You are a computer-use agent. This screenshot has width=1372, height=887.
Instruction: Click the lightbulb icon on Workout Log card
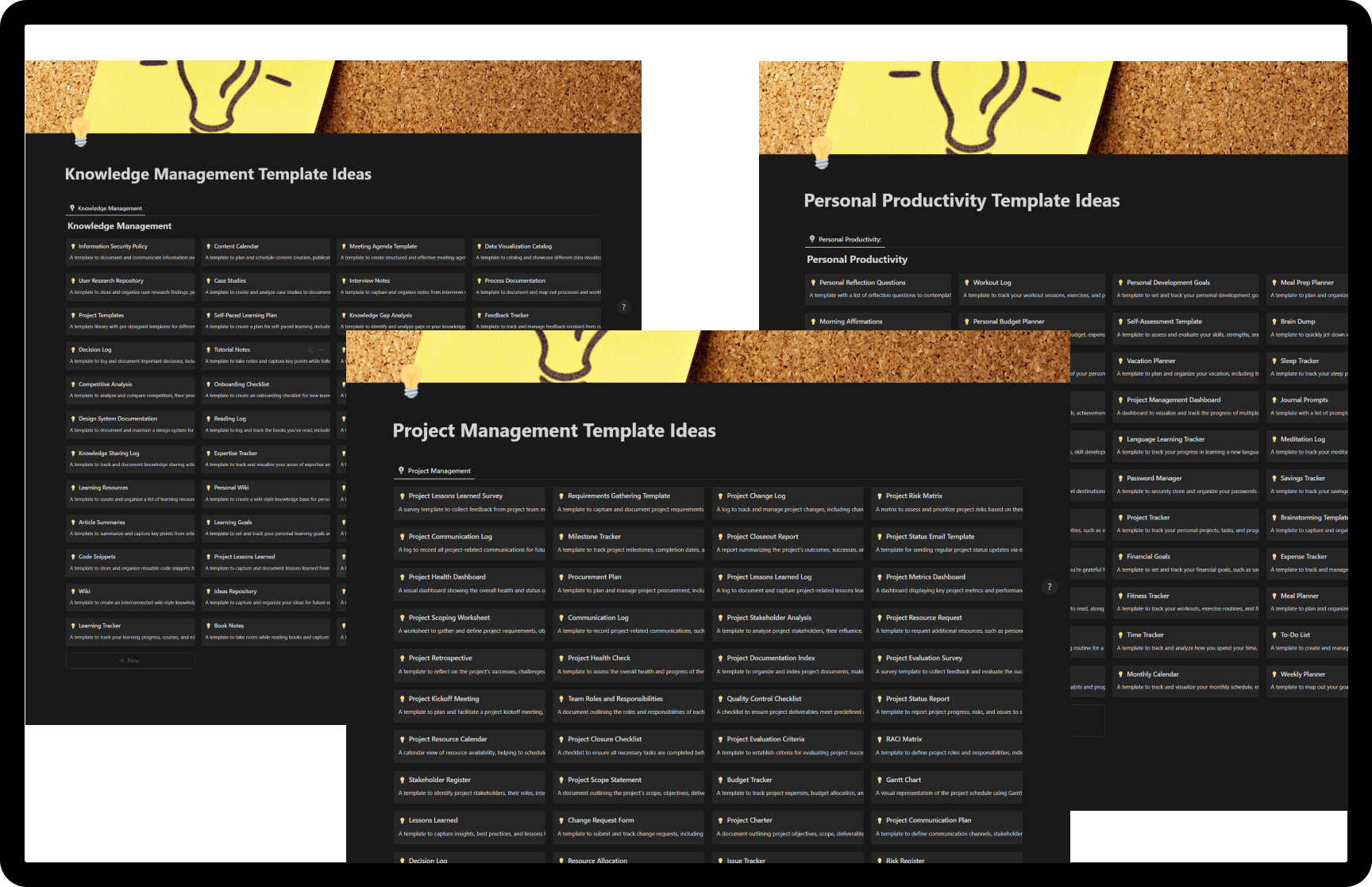pos(965,282)
